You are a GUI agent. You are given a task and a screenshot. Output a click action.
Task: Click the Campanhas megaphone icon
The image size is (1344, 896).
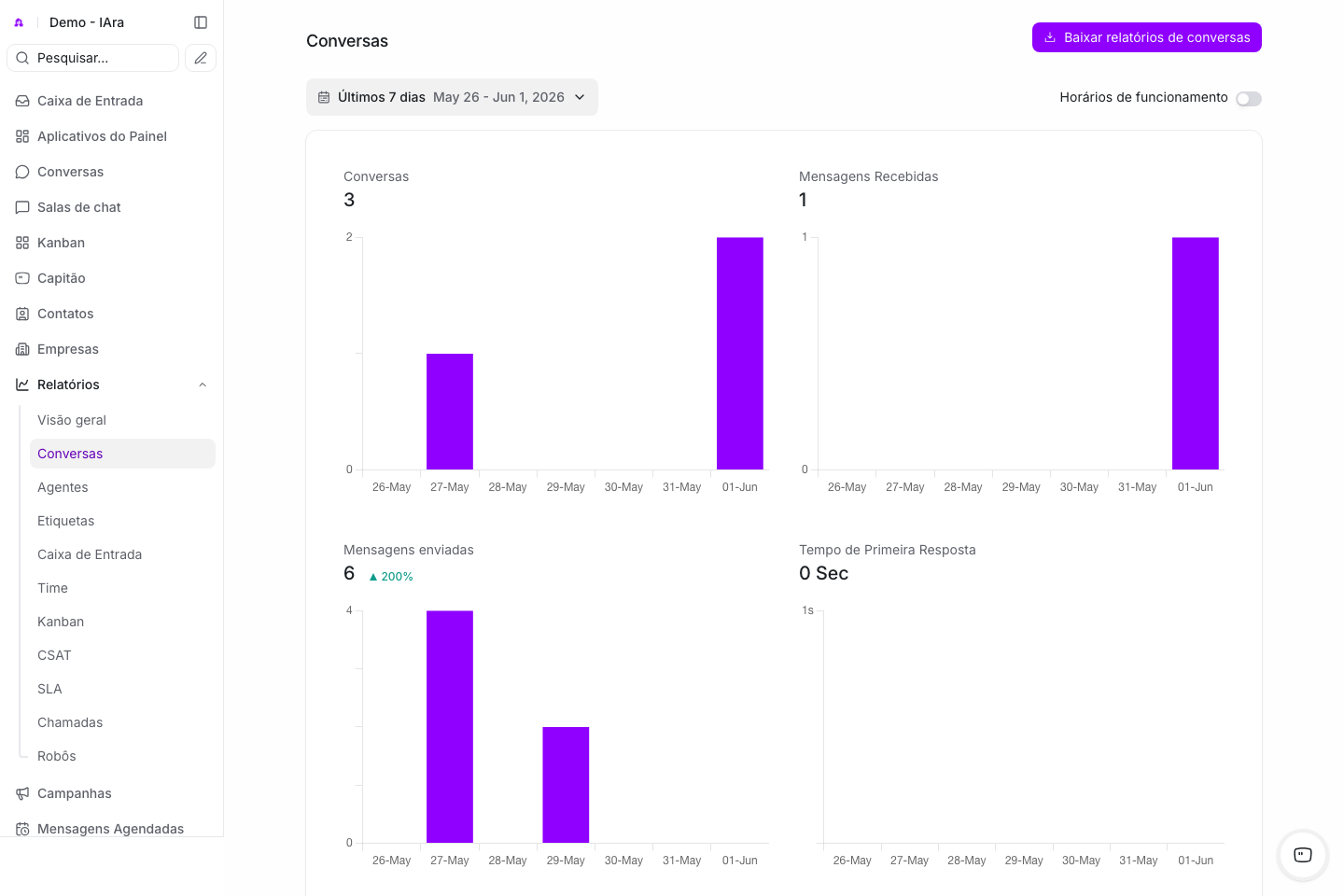pyautogui.click(x=22, y=793)
